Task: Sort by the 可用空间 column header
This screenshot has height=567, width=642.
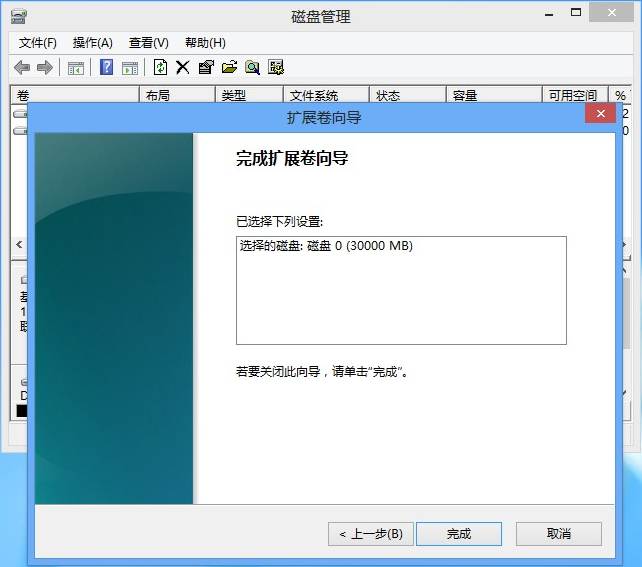Action: (575, 95)
